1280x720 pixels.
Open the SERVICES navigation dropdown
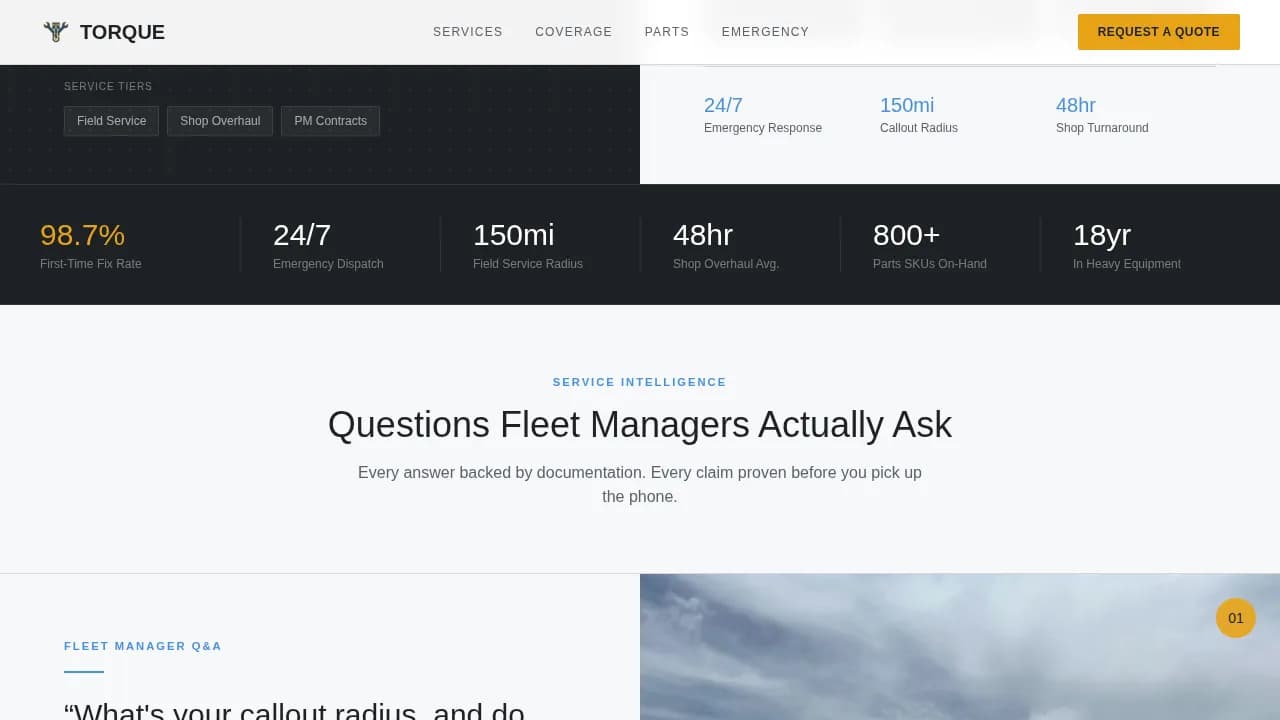[x=467, y=31]
